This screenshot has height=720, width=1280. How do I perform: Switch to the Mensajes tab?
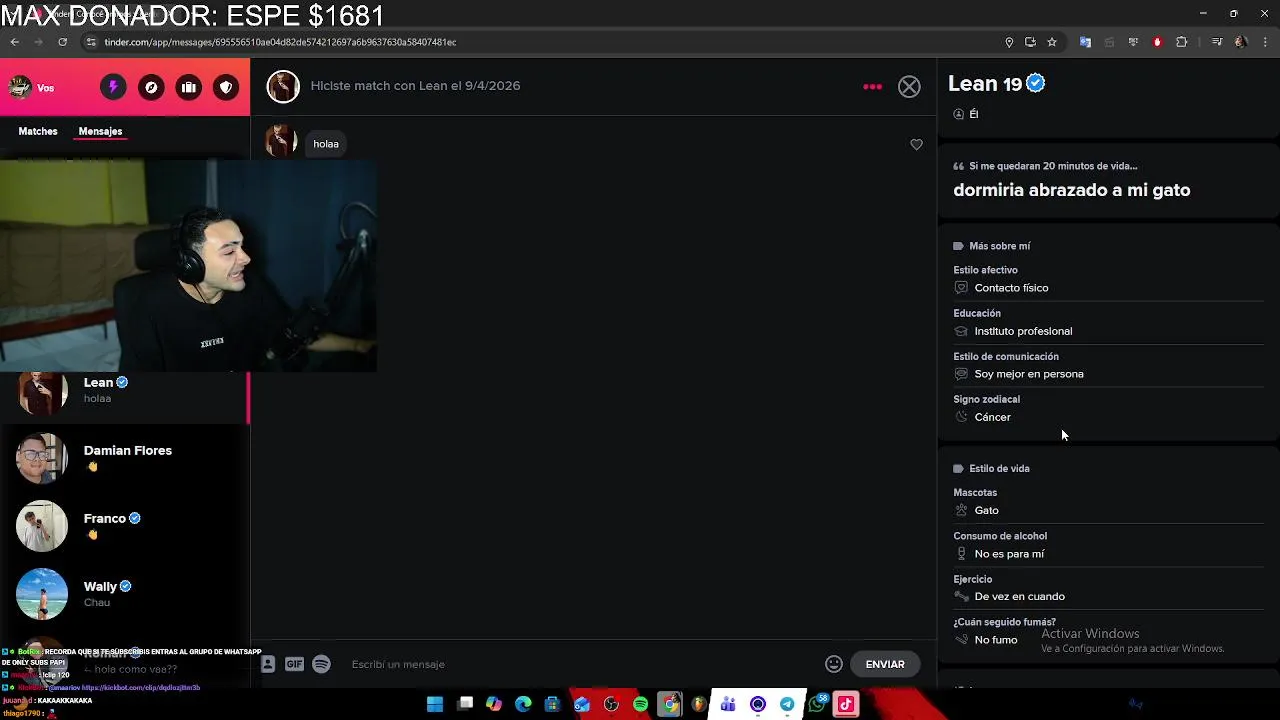100,131
